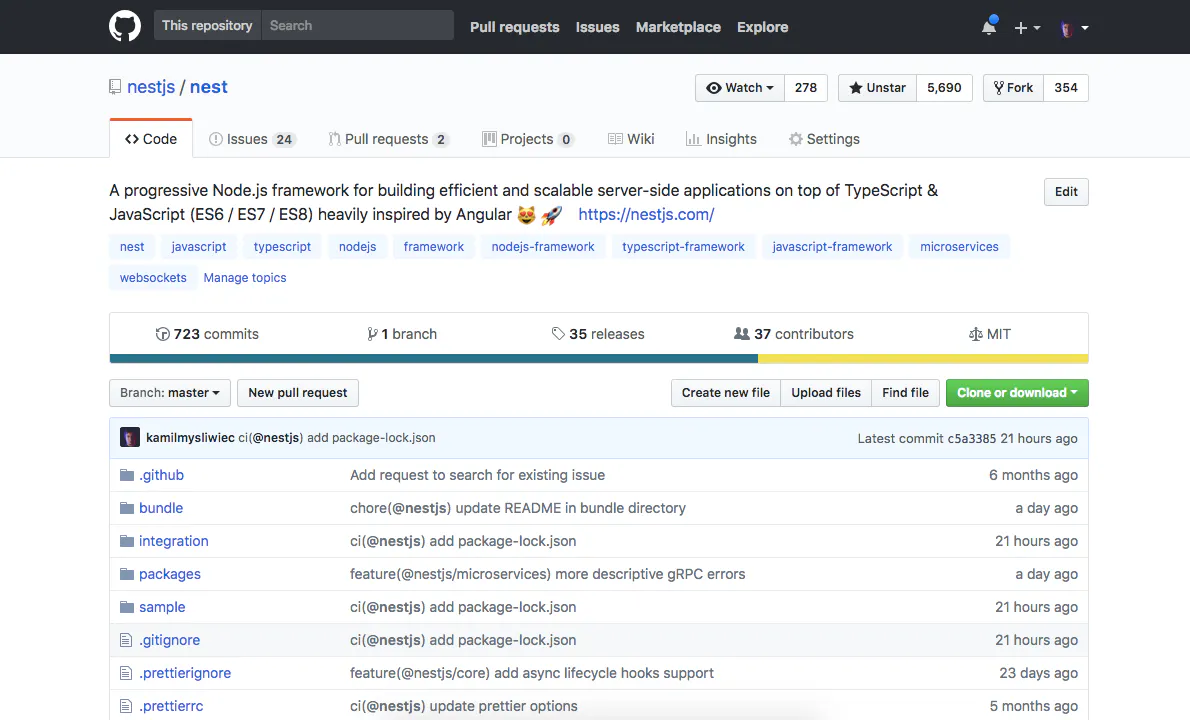1190x720 pixels.
Task: Open the Settings tab
Action: click(x=824, y=139)
